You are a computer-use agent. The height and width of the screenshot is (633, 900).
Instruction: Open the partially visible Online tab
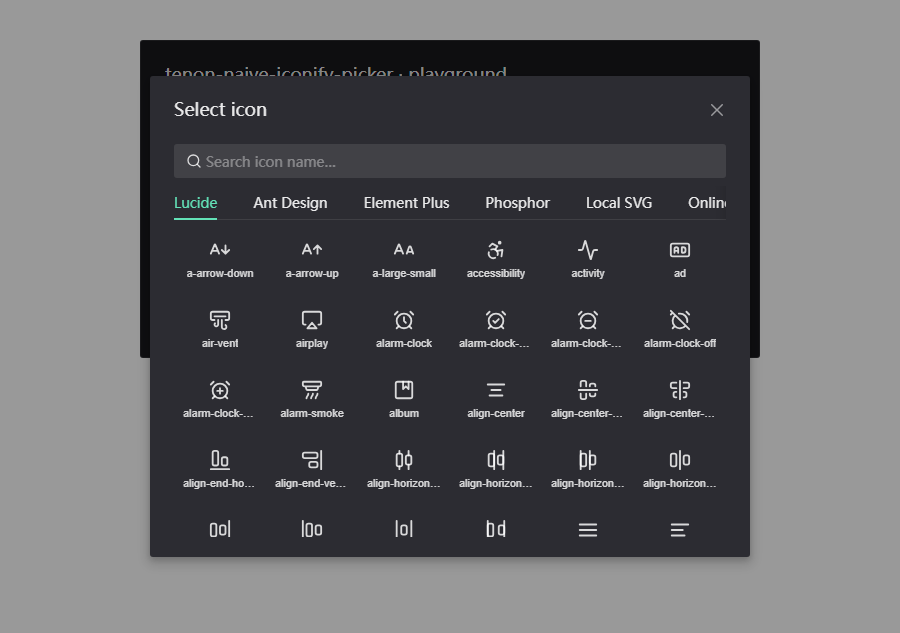click(707, 203)
